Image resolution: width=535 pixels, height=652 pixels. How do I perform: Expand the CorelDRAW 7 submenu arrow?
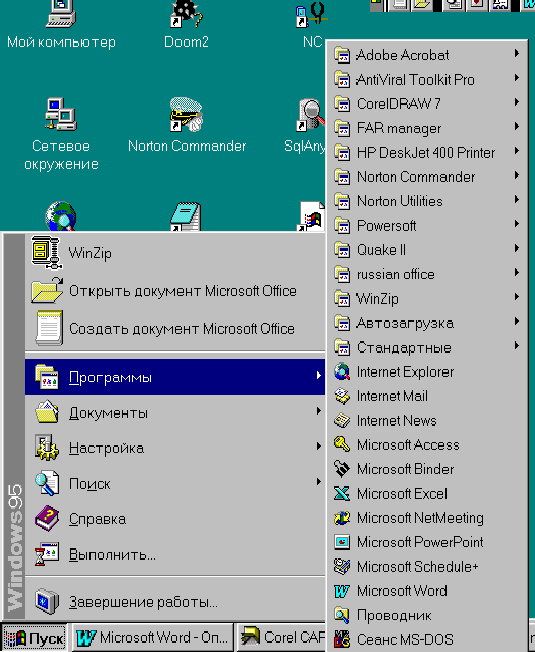tap(517, 102)
